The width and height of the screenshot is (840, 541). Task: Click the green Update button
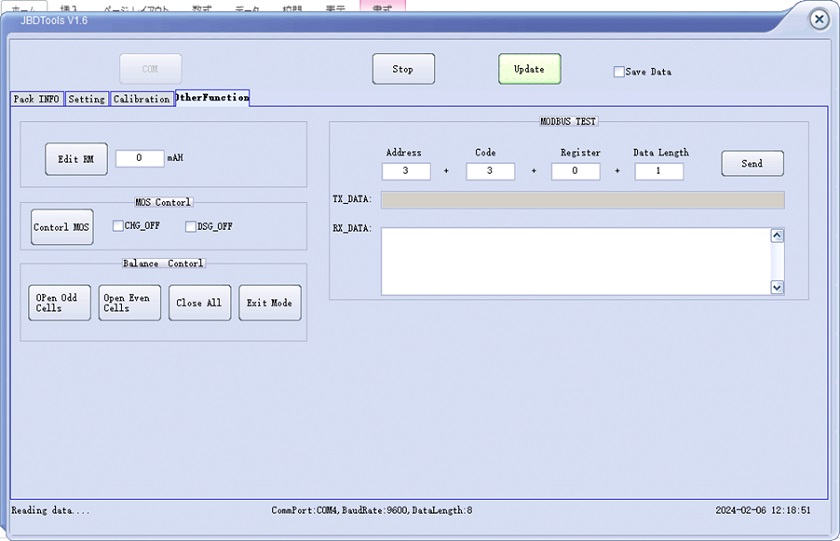[x=529, y=69]
